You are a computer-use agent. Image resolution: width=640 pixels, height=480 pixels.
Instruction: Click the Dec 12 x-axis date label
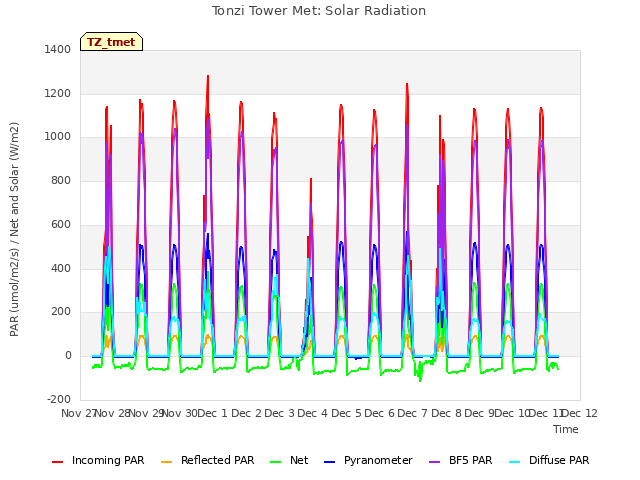click(580, 413)
